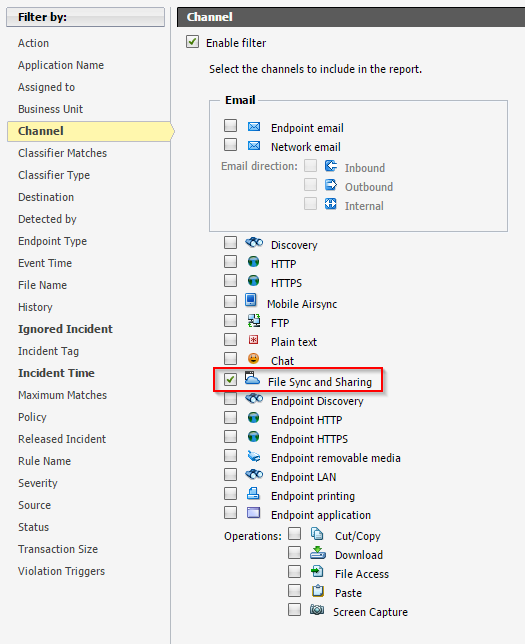Click the Endpoint removable media icon
525x644 pixels.
(254, 456)
